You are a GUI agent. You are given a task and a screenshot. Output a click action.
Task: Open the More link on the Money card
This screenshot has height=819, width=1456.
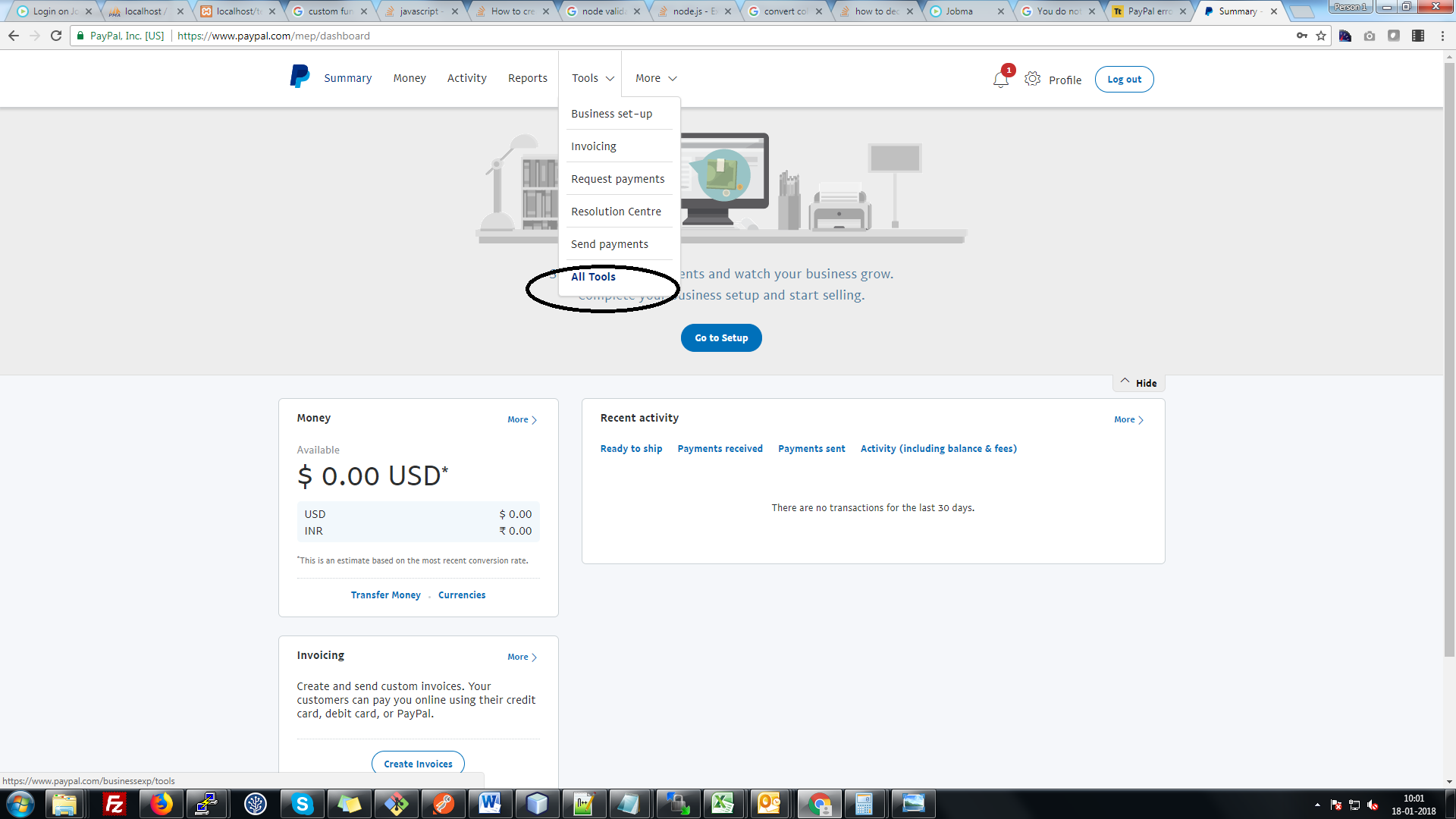point(520,419)
